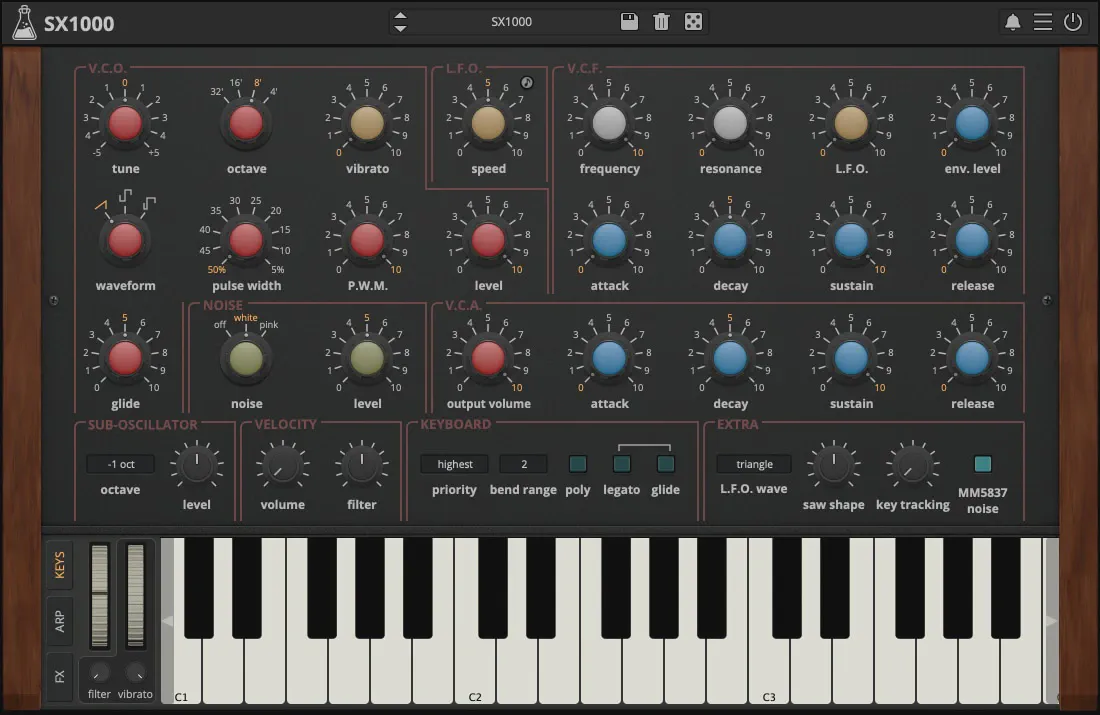This screenshot has width=1100, height=715.
Task: Switch to the ARP tab
Action: 59,621
